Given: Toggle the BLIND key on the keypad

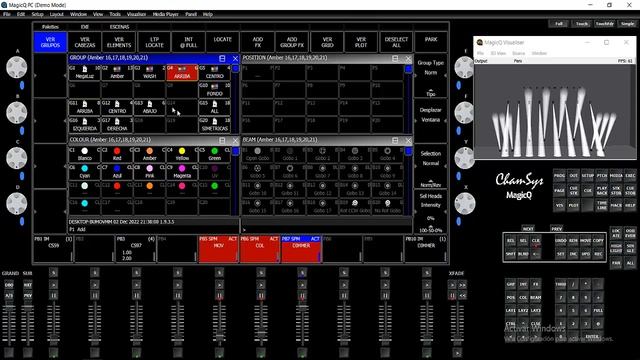Looking at the screenshot, I should (523, 254).
